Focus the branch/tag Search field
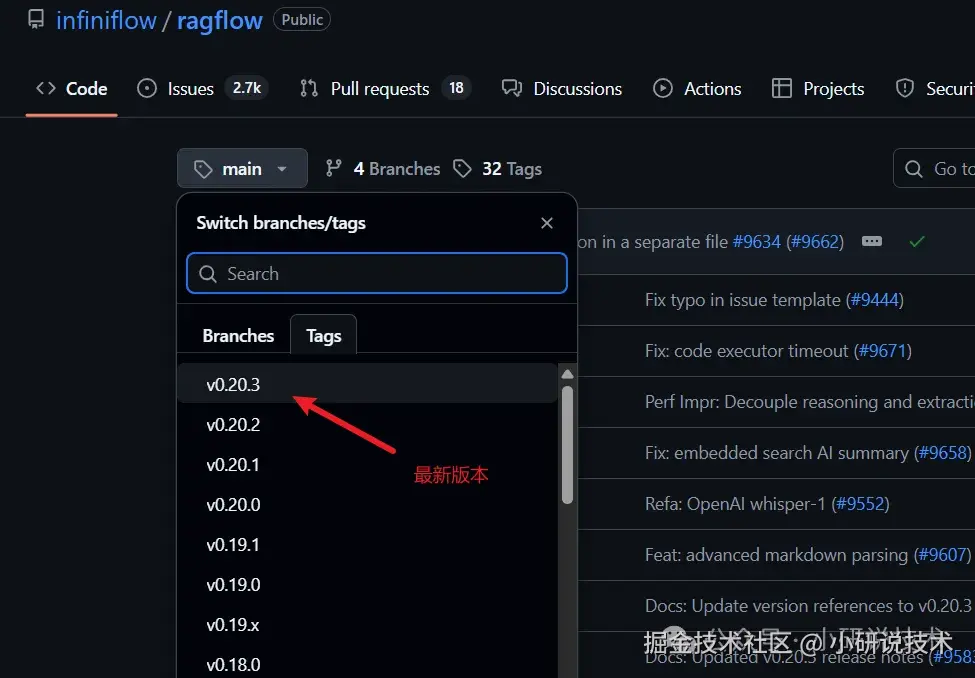The image size is (975, 678). point(377,273)
